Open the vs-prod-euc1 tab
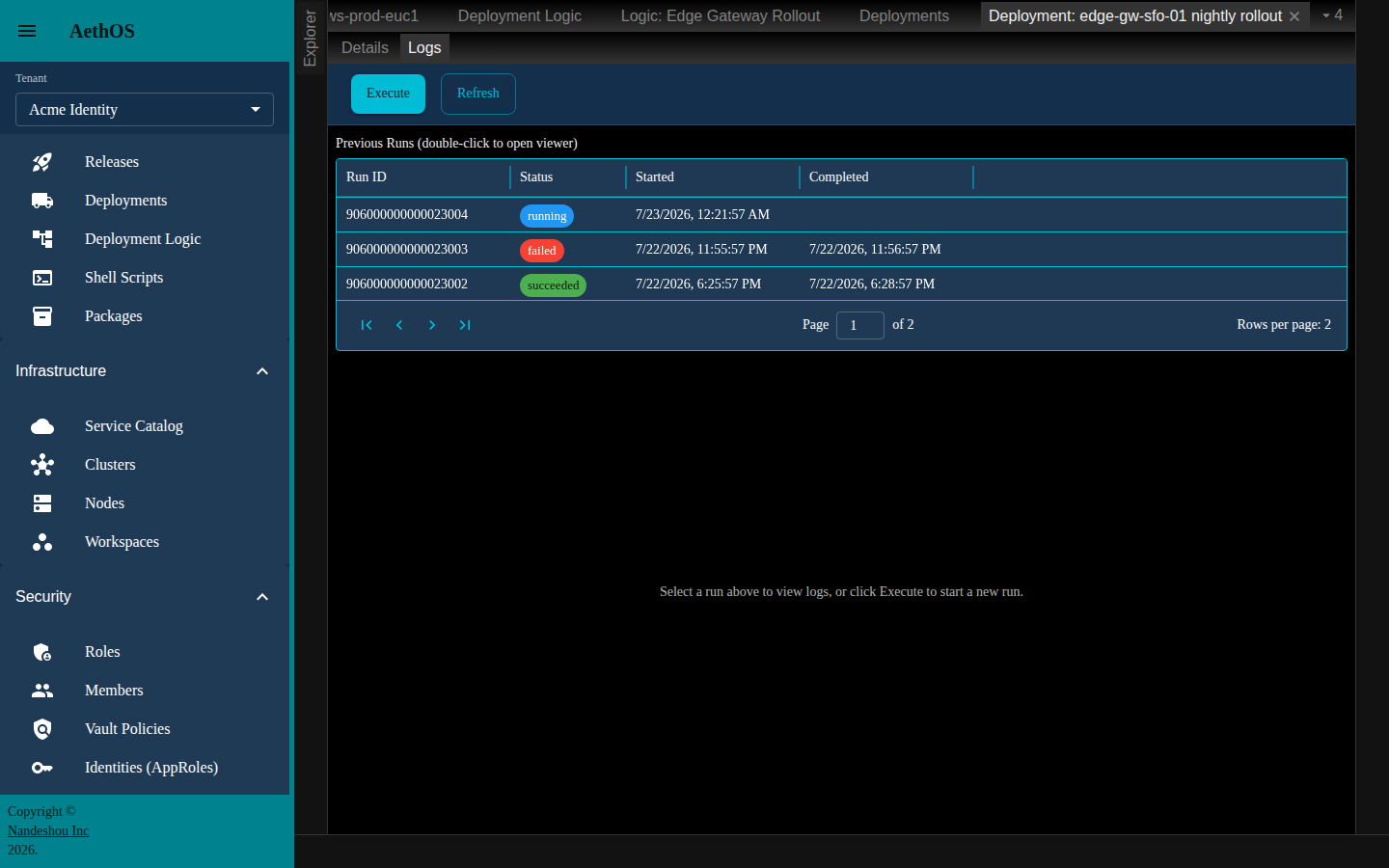 coord(374,15)
